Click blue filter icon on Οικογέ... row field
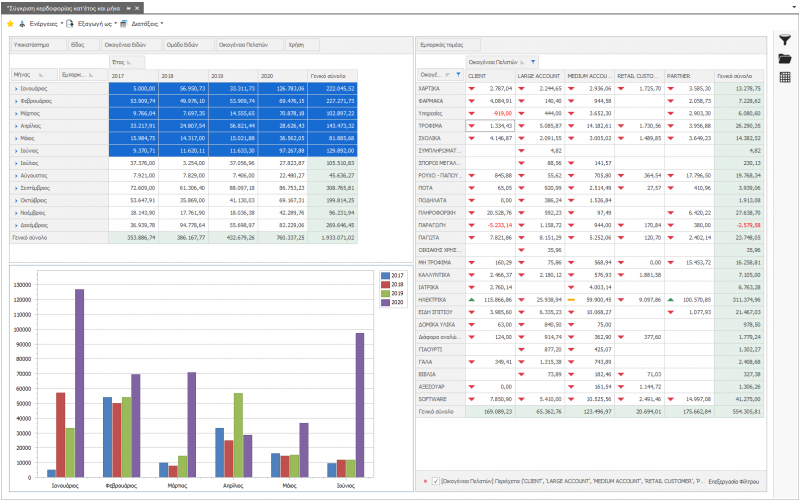Screen dimensions: 800x501 coord(458,74)
